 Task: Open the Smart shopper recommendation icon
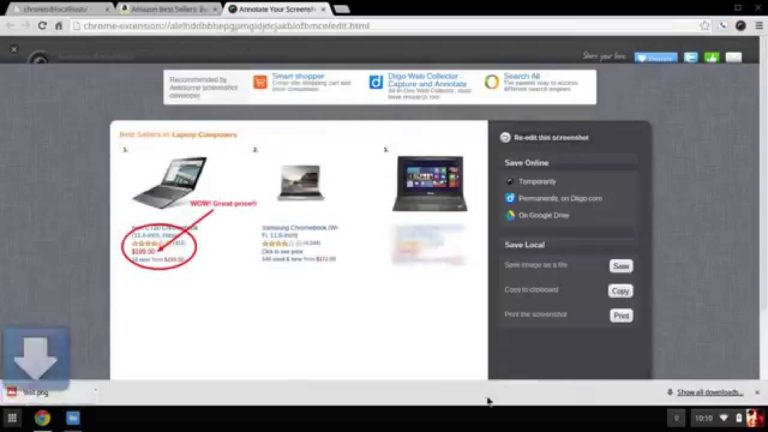pyautogui.click(x=260, y=82)
